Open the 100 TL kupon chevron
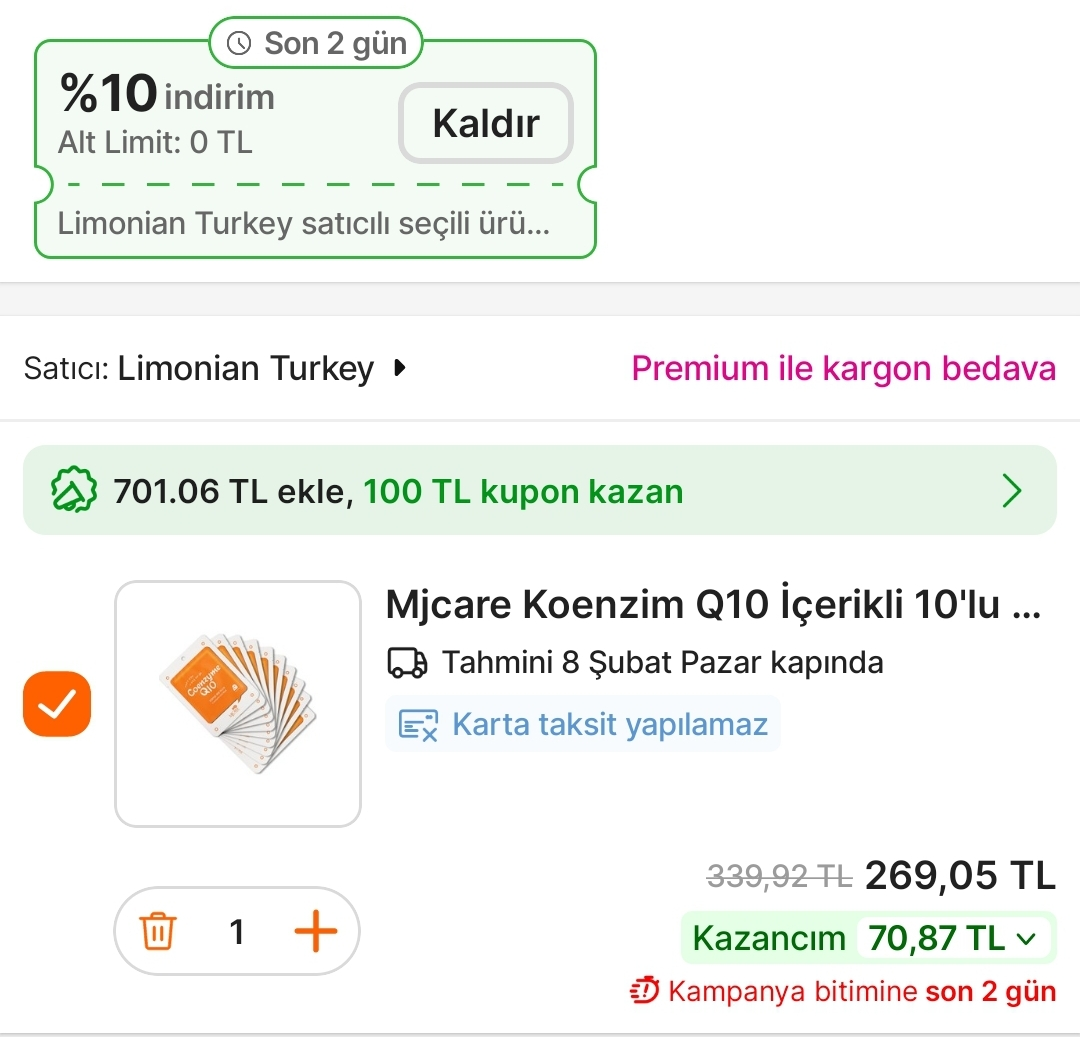This screenshot has height=1037, width=1080. coord(1012,491)
